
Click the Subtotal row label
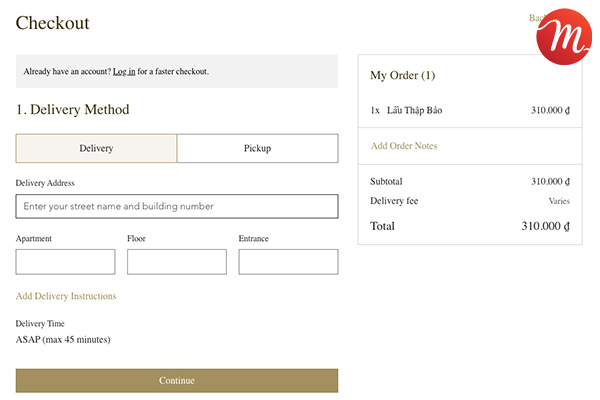tap(386, 182)
